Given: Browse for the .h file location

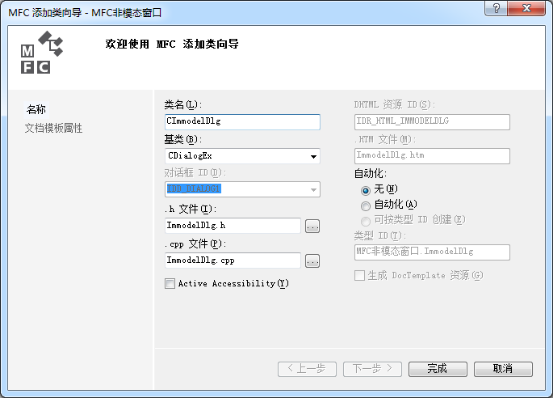Looking at the screenshot, I should point(312,226).
